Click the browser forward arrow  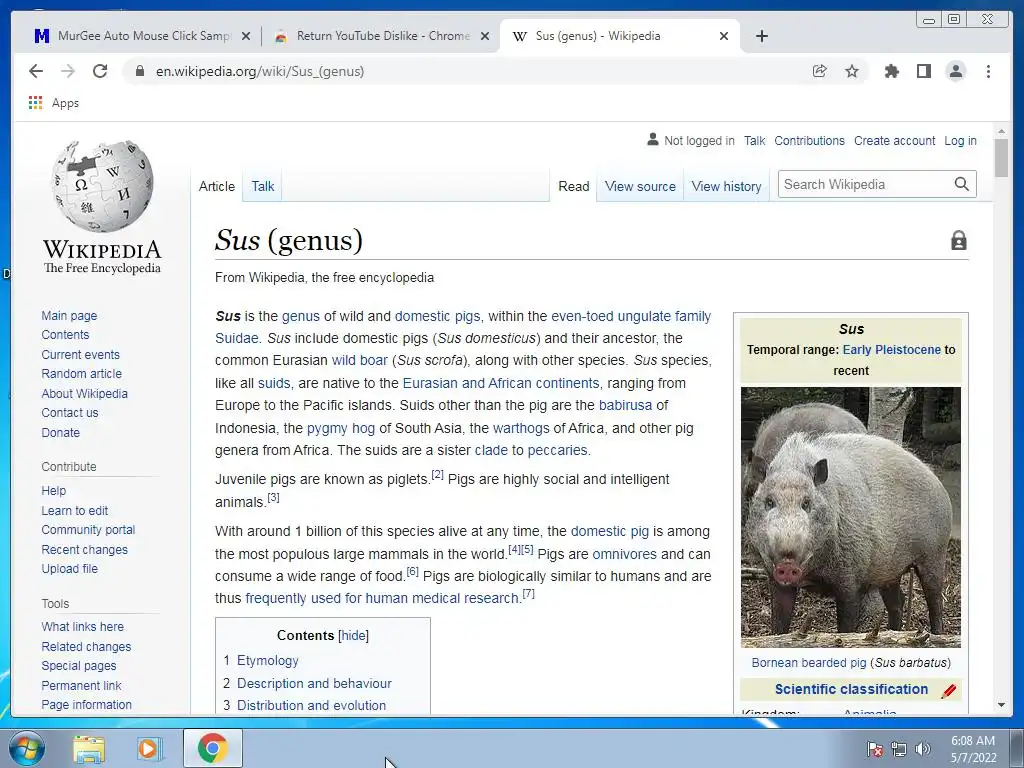click(x=68, y=71)
